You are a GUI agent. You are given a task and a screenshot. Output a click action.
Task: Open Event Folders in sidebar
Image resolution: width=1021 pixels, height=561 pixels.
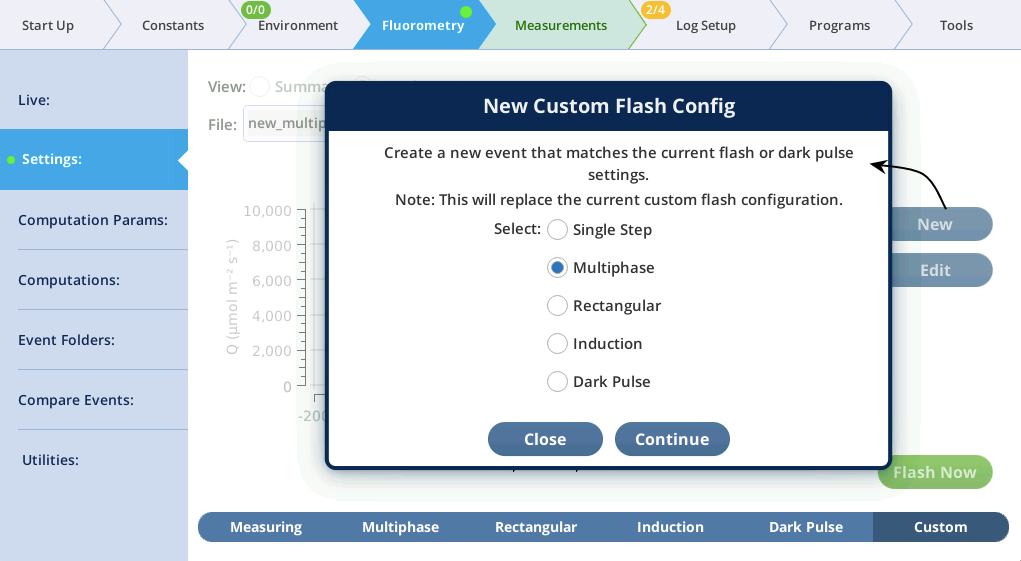click(x=94, y=340)
